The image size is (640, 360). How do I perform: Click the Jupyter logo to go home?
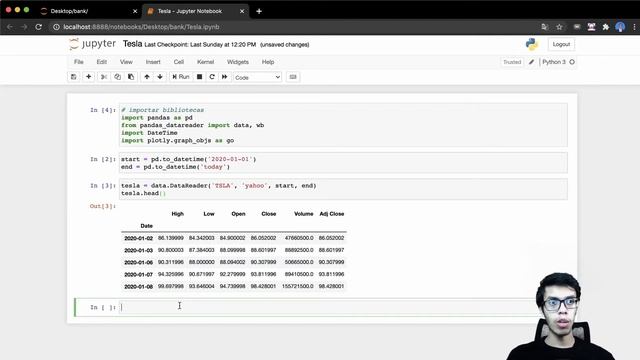(92, 44)
